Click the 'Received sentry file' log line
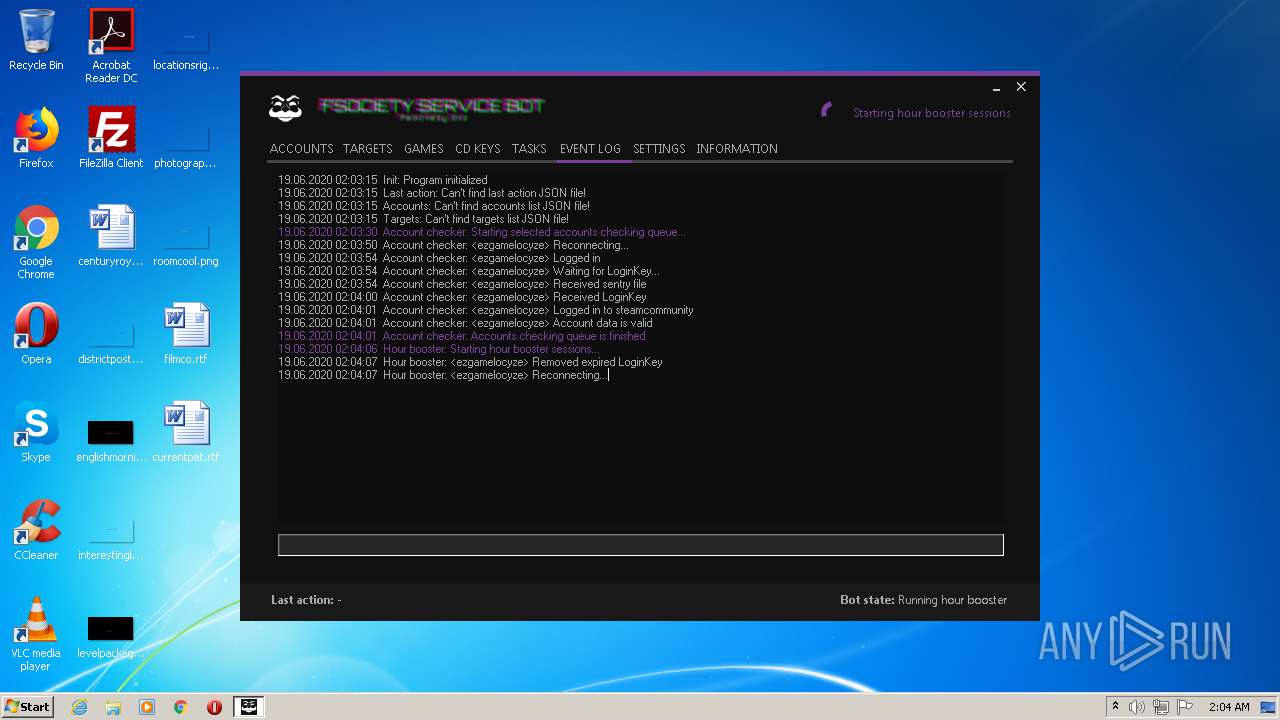 462,284
